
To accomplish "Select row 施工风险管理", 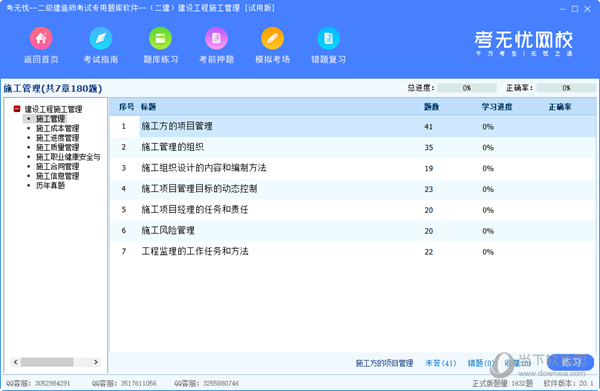I will coord(353,231).
